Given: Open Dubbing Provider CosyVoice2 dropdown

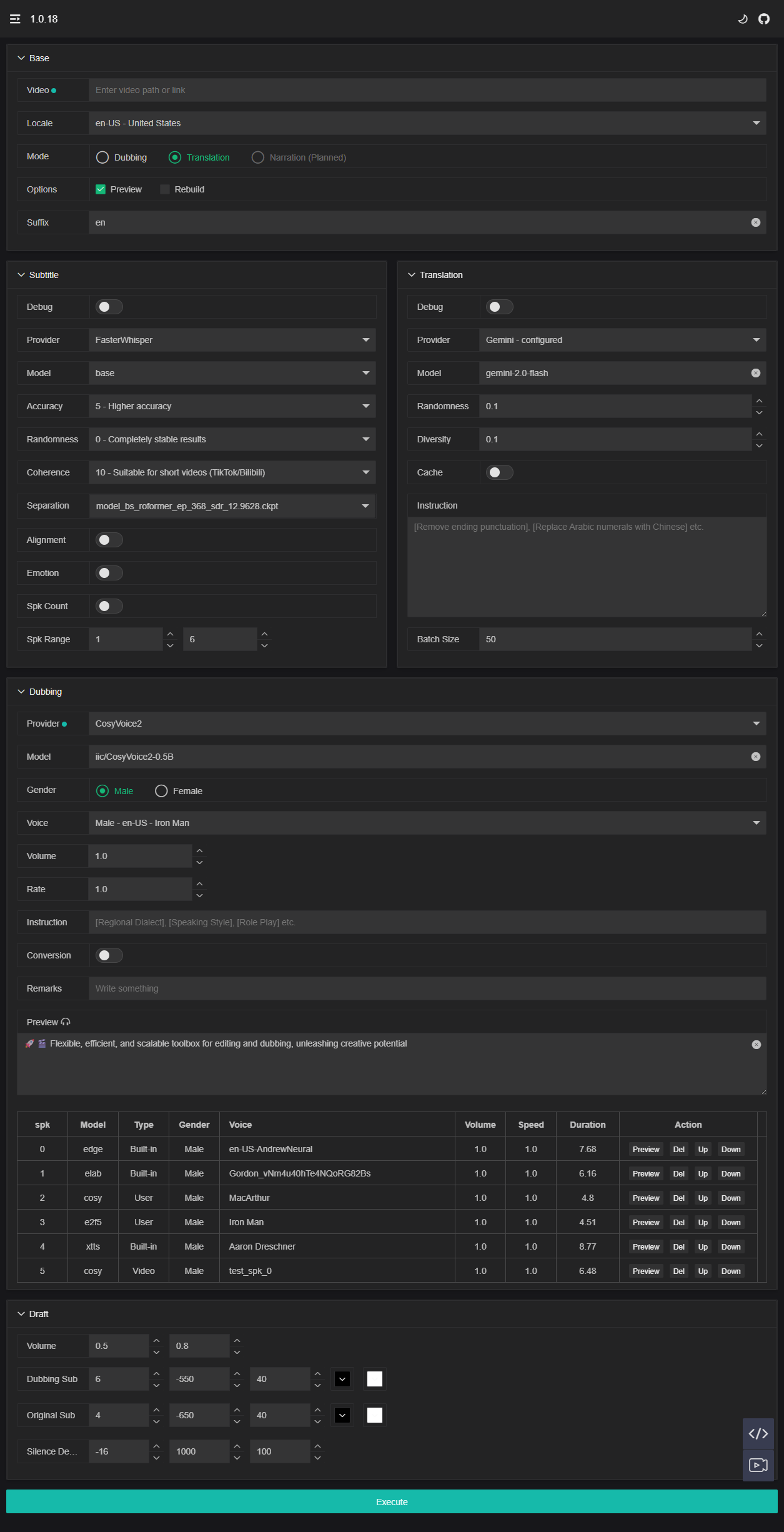Looking at the screenshot, I should coord(427,724).
